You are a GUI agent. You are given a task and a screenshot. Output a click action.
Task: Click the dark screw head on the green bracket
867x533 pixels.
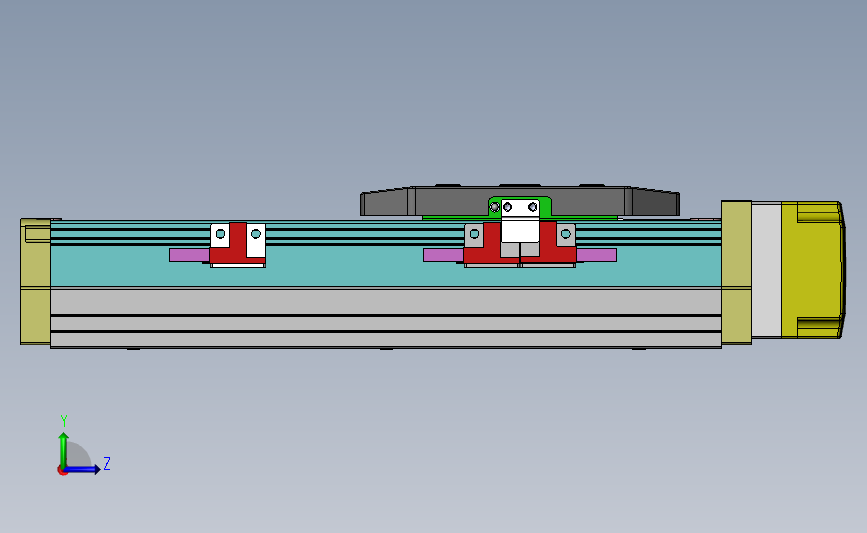pos(495,207)
